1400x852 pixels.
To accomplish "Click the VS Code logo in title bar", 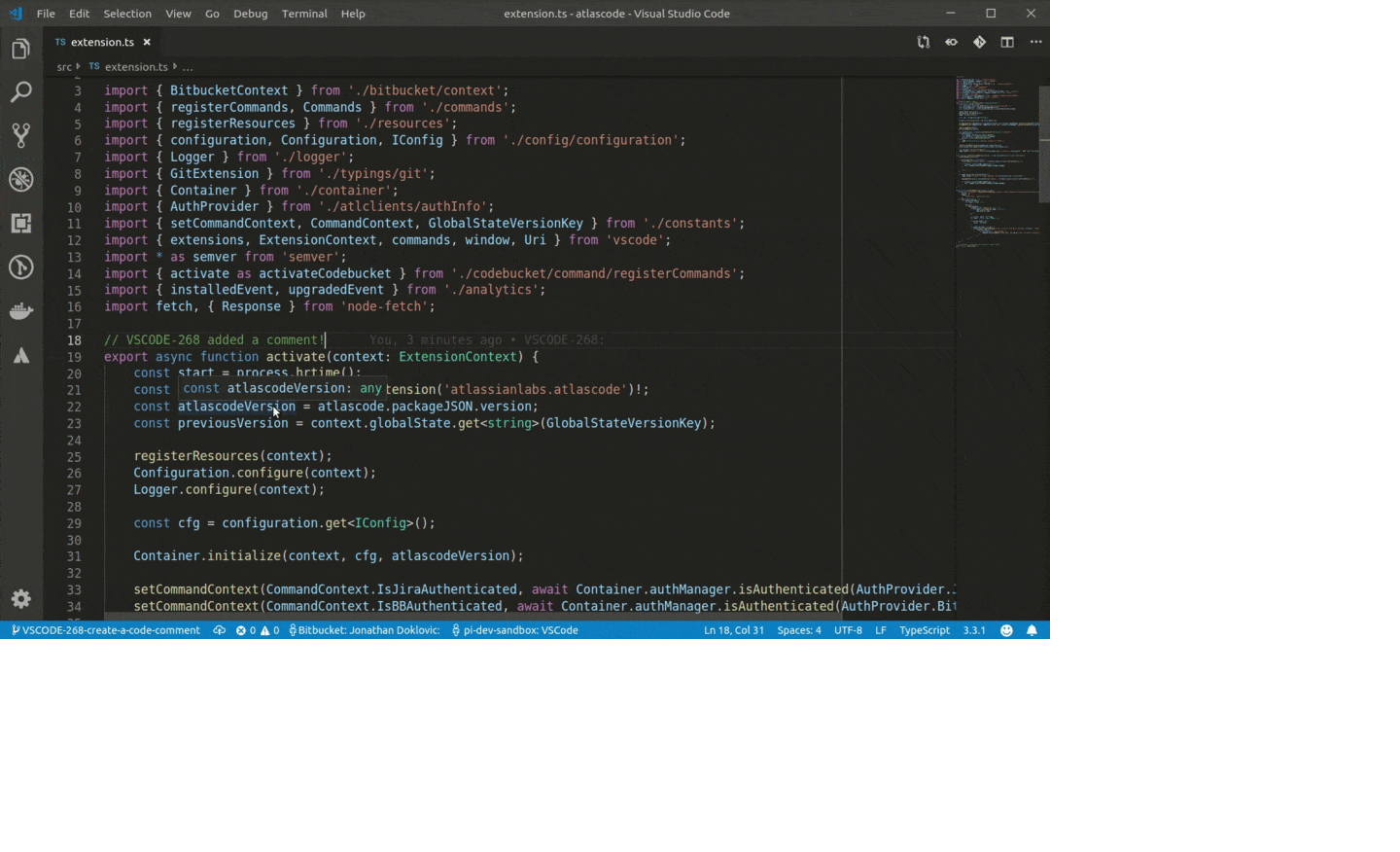I will coord(15,14).
